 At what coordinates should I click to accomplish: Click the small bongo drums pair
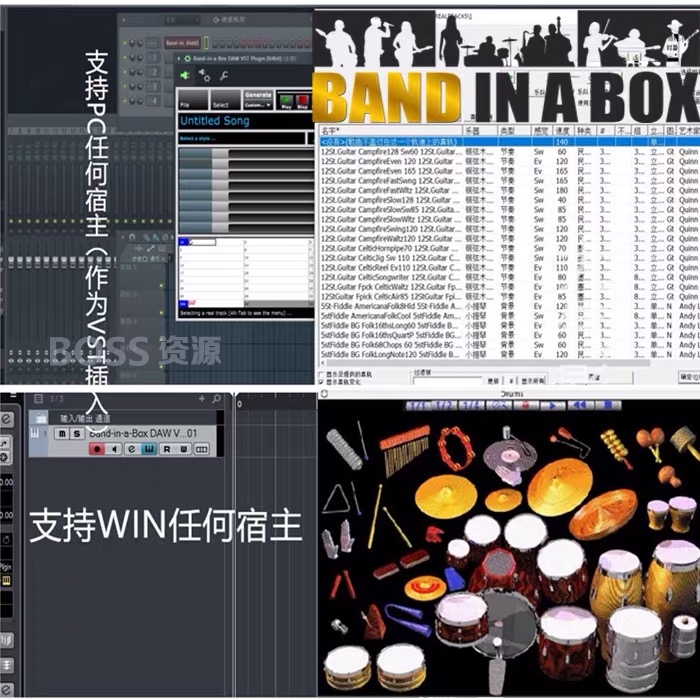click(671, 514)
